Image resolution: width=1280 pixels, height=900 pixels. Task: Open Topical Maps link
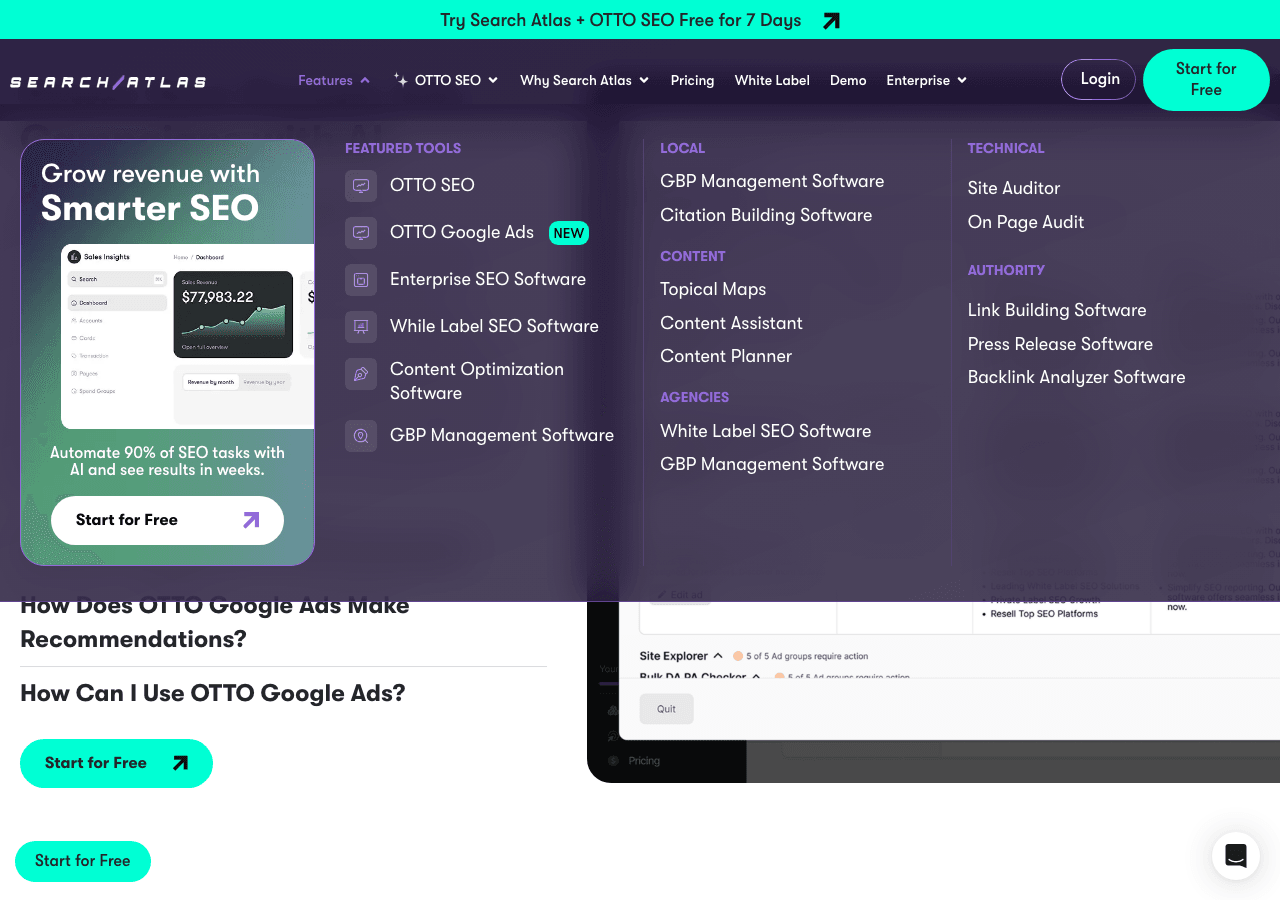(x=713, y=289)
